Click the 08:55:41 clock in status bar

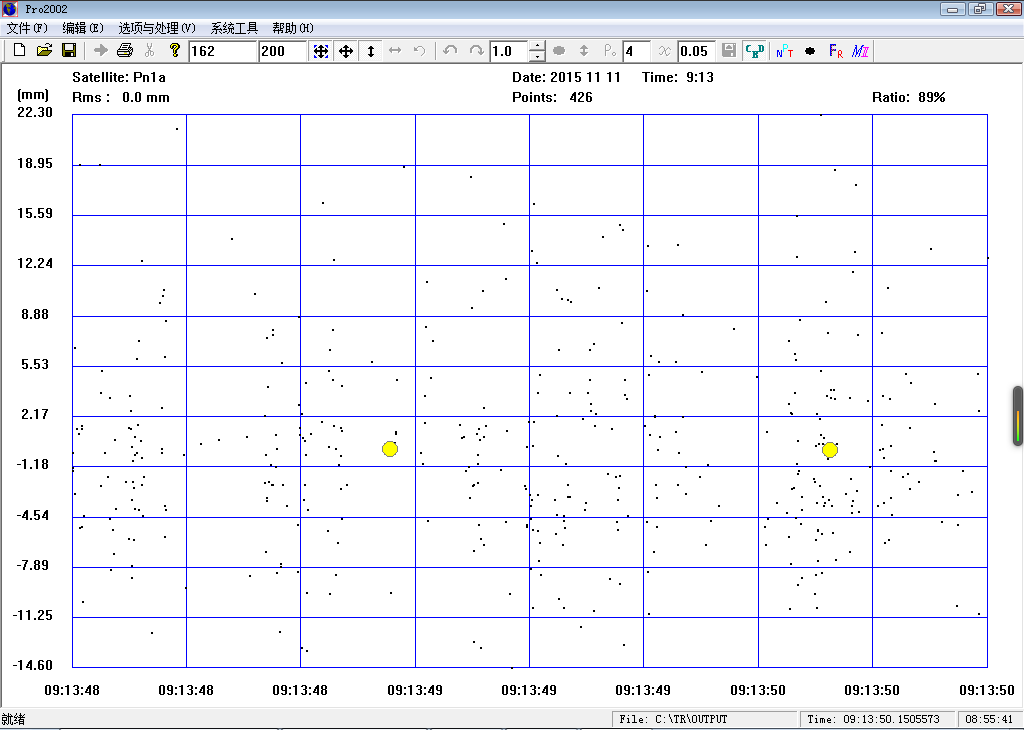coord(989,719)
